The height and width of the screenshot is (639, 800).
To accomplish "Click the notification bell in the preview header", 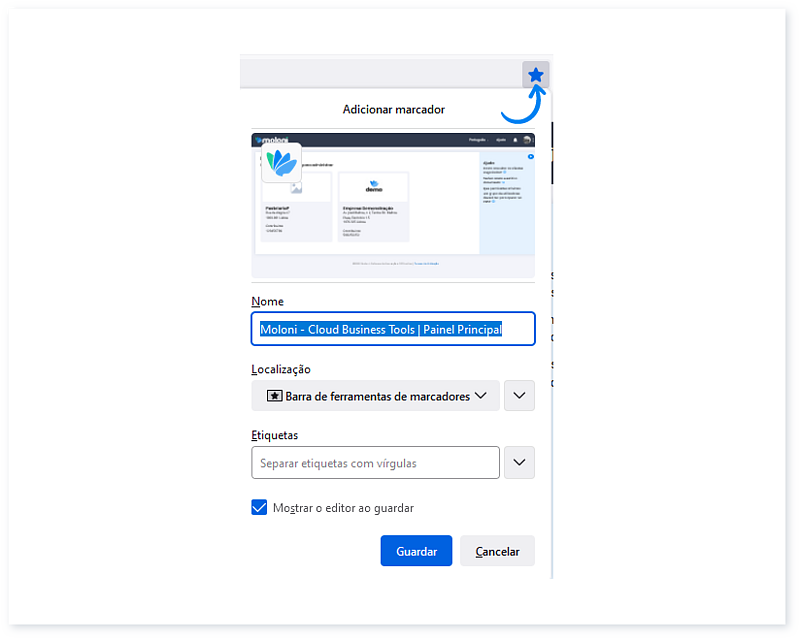I will (514, 139).
